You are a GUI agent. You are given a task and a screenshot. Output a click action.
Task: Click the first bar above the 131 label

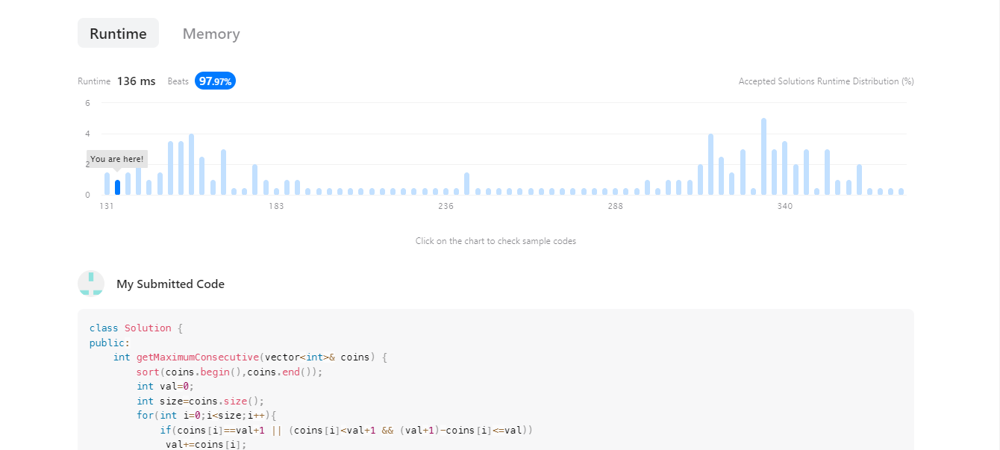[107, 184]
